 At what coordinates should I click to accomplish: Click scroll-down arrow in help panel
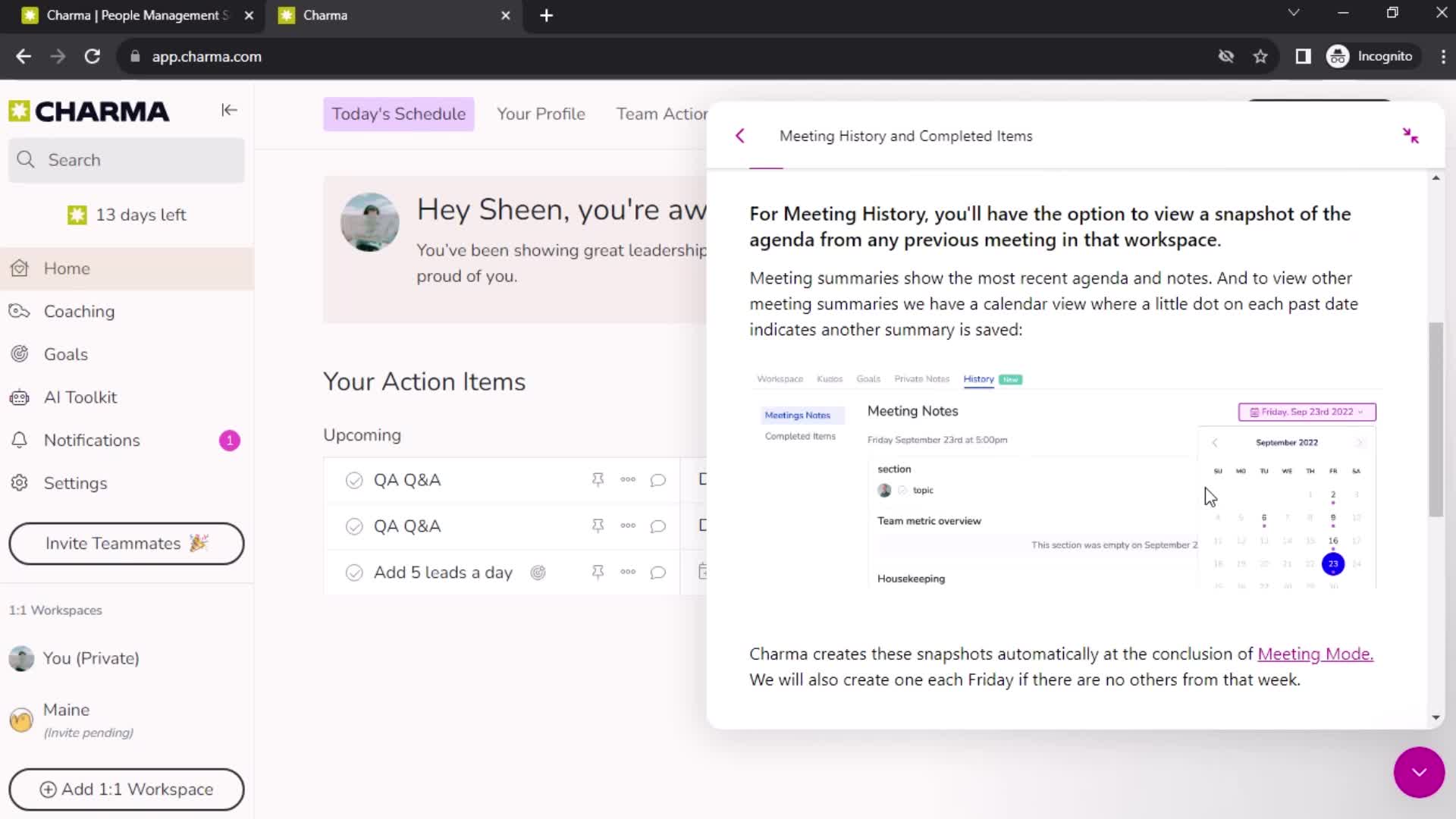point(1436,717)
